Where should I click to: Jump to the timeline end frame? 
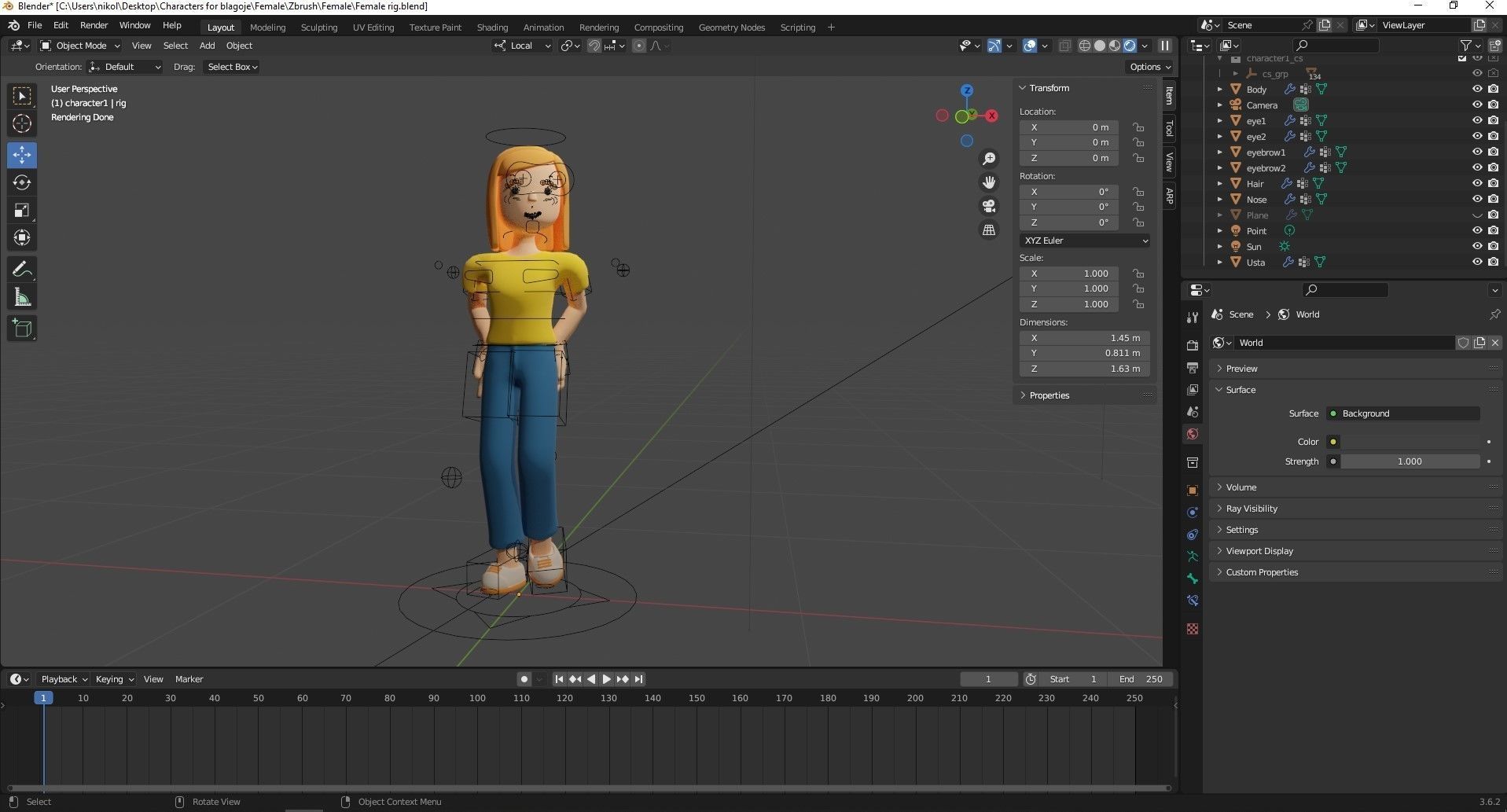pyautogui.click(x=639, y=679)
